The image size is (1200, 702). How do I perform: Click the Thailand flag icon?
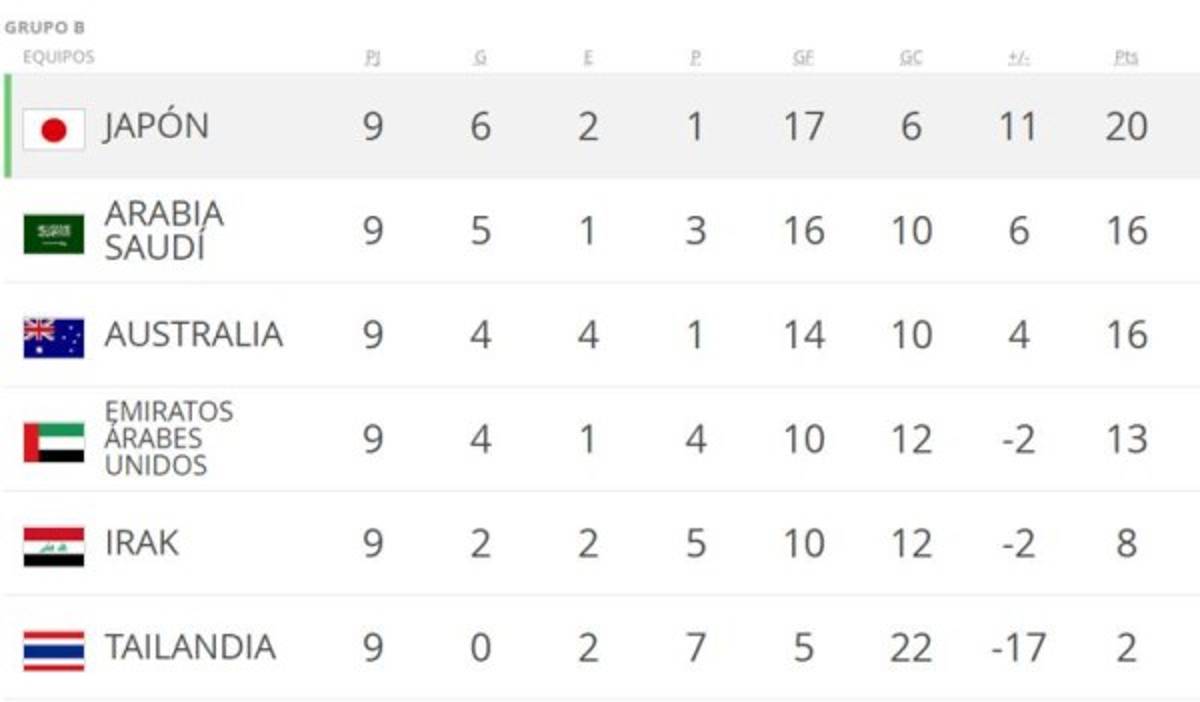click(54, 650)
